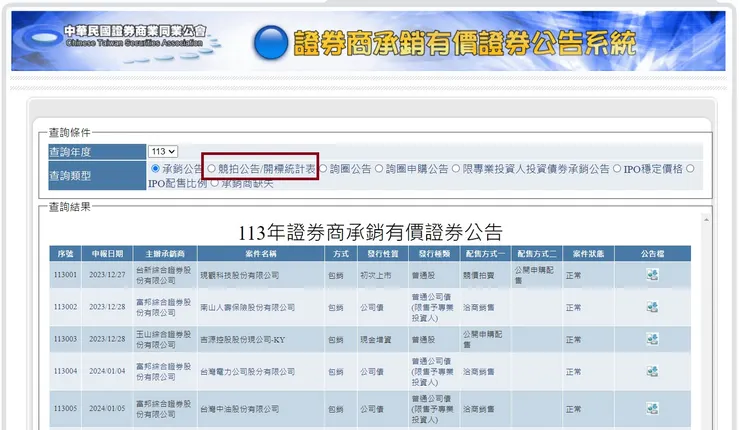Download announcement file for row 113003
The height and width of the screenshot is (430, 740).
652,339
